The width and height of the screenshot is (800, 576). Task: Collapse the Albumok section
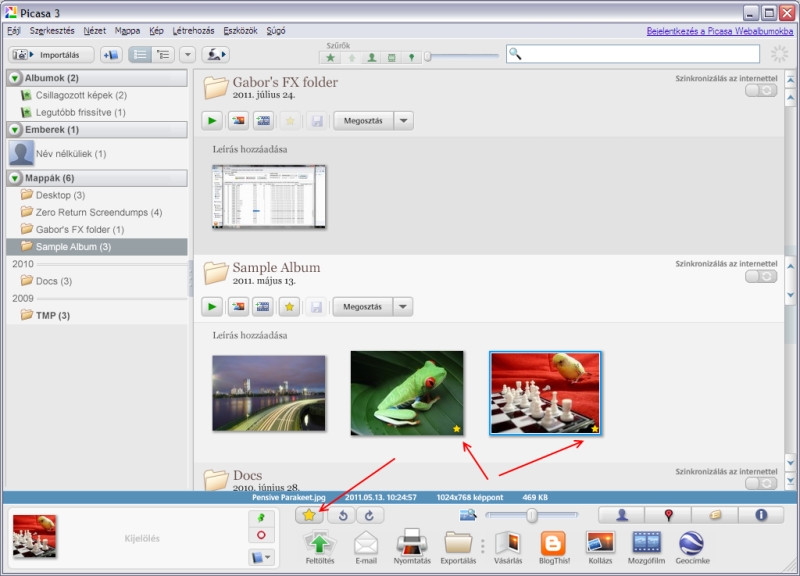[15, 78]
